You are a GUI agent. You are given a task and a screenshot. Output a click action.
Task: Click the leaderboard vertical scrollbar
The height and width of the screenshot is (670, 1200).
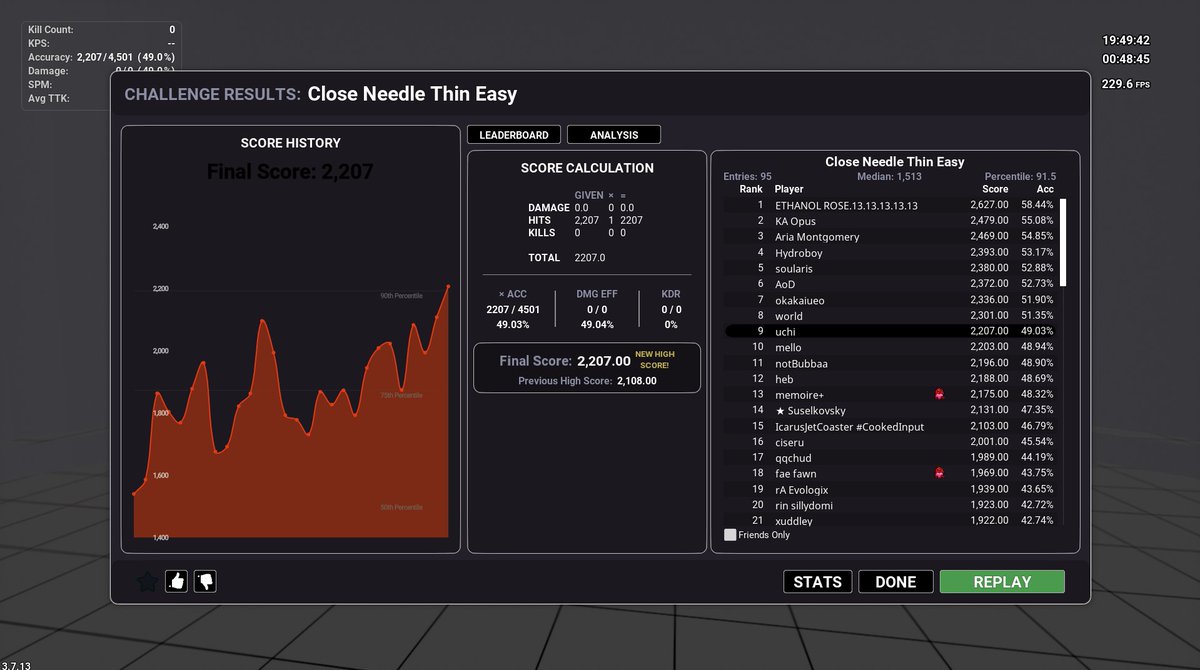coord(1063,243)
